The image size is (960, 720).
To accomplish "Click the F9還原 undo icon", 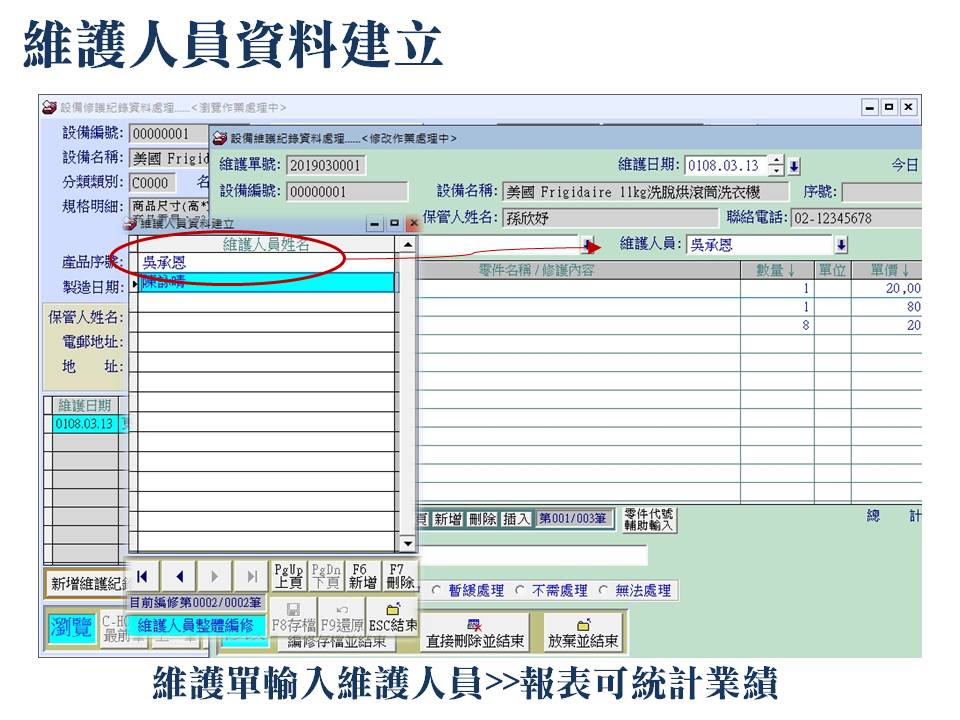I will point(342,615).
